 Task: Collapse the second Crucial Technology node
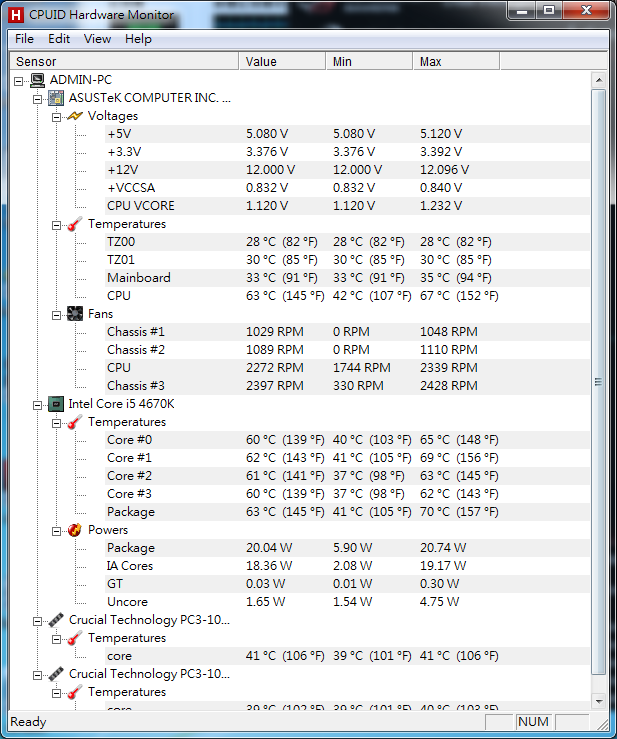click(x=37, y=675)
